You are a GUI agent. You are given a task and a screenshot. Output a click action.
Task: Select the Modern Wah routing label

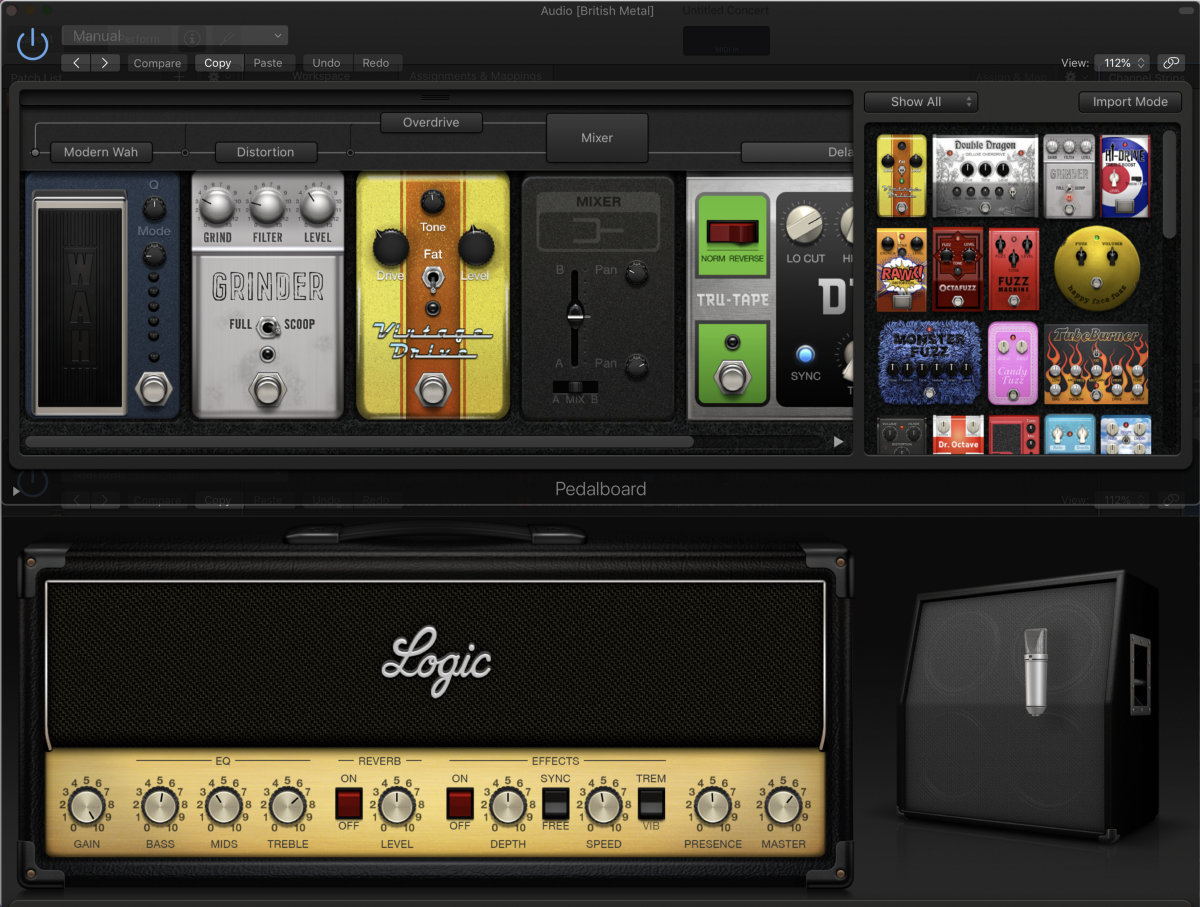[x=101, y=152]
